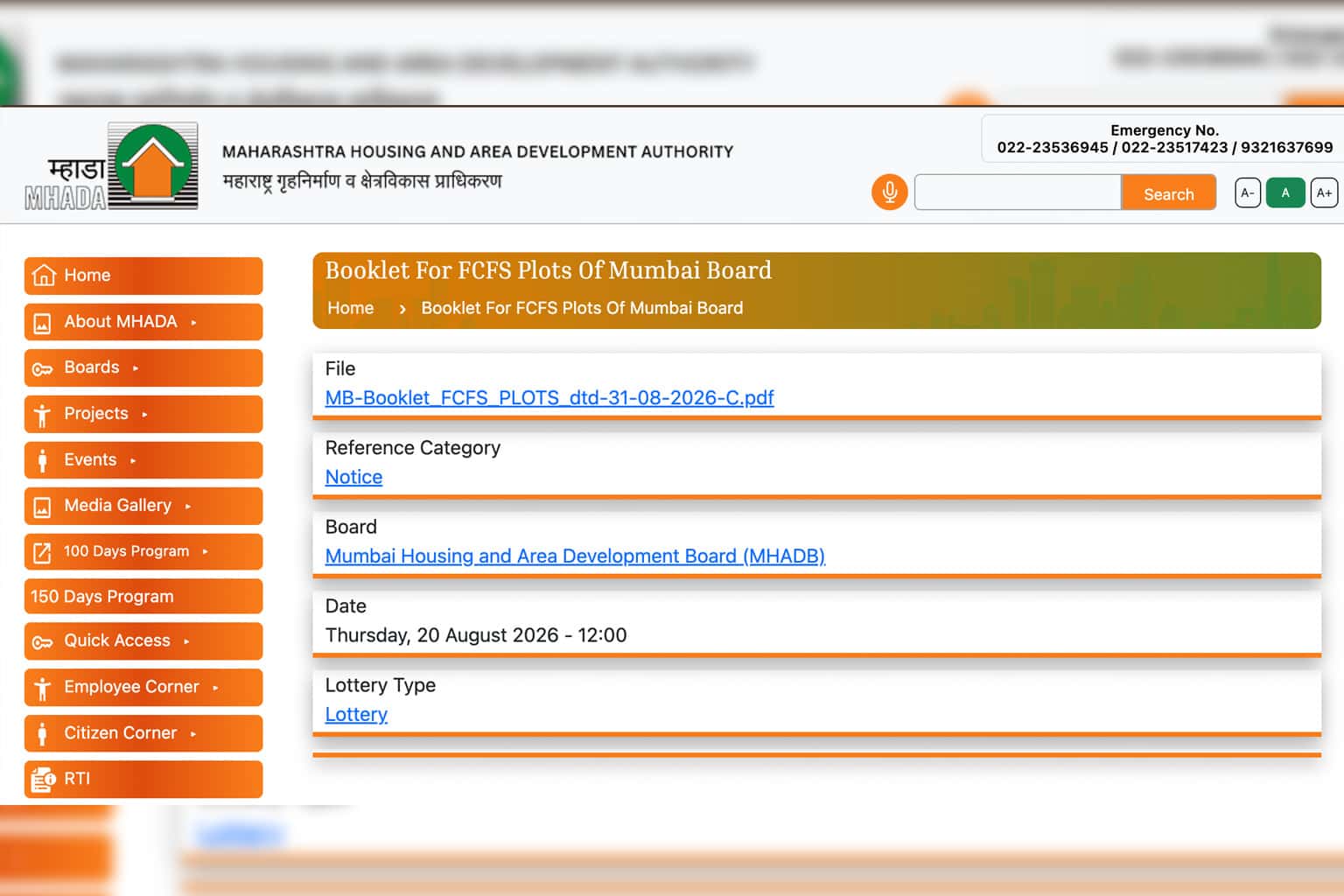Expand the Media Gallery submenu arrow
1344x896 pixels.
click(187, 506)
